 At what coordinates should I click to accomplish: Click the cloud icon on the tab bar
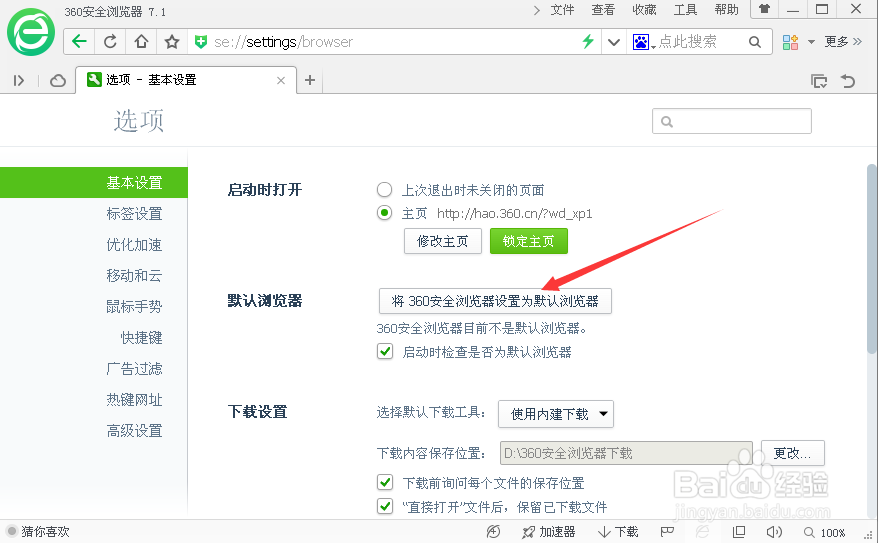coord(58,81)
